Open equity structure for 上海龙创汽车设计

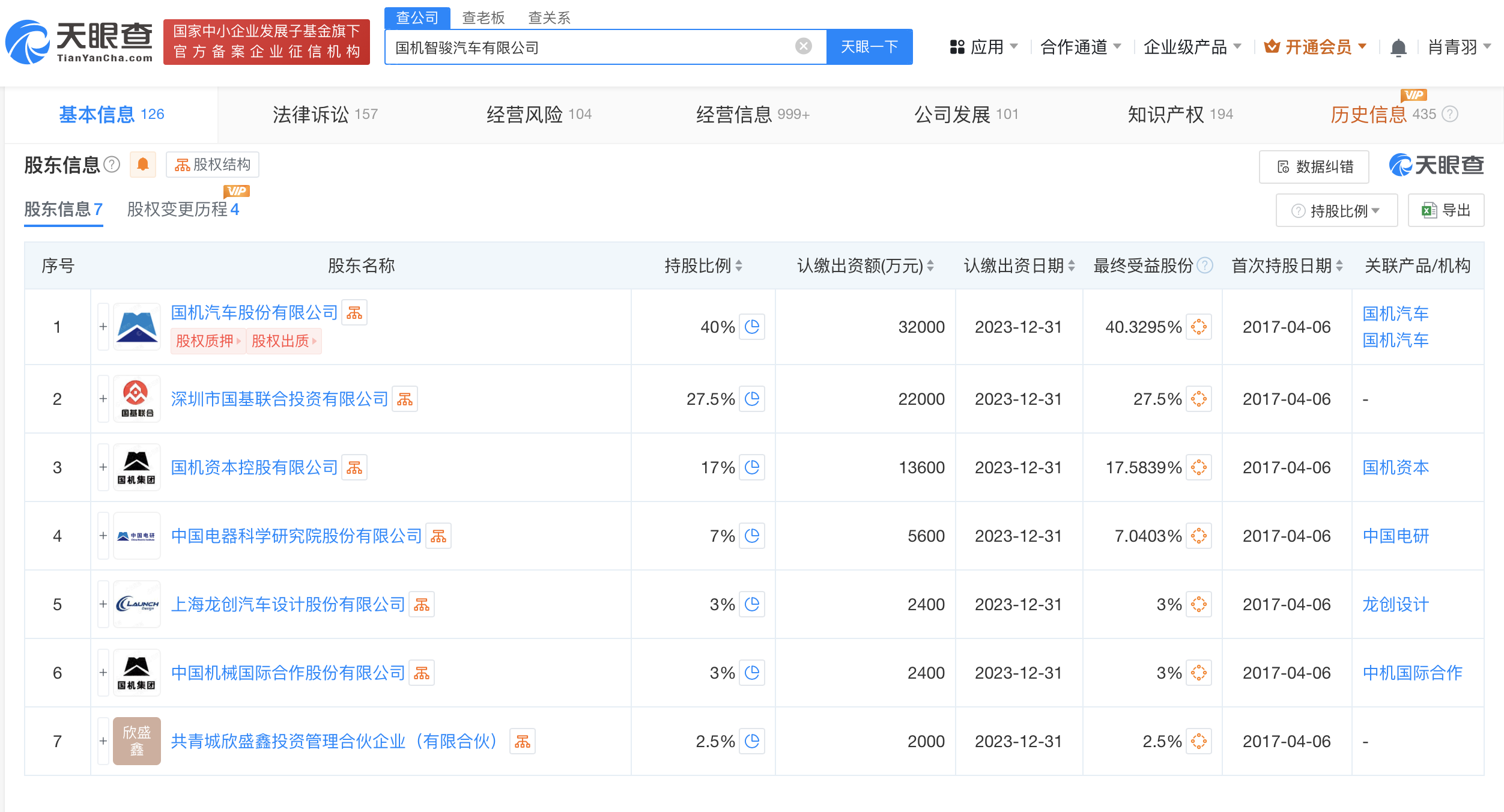(422, 604)
